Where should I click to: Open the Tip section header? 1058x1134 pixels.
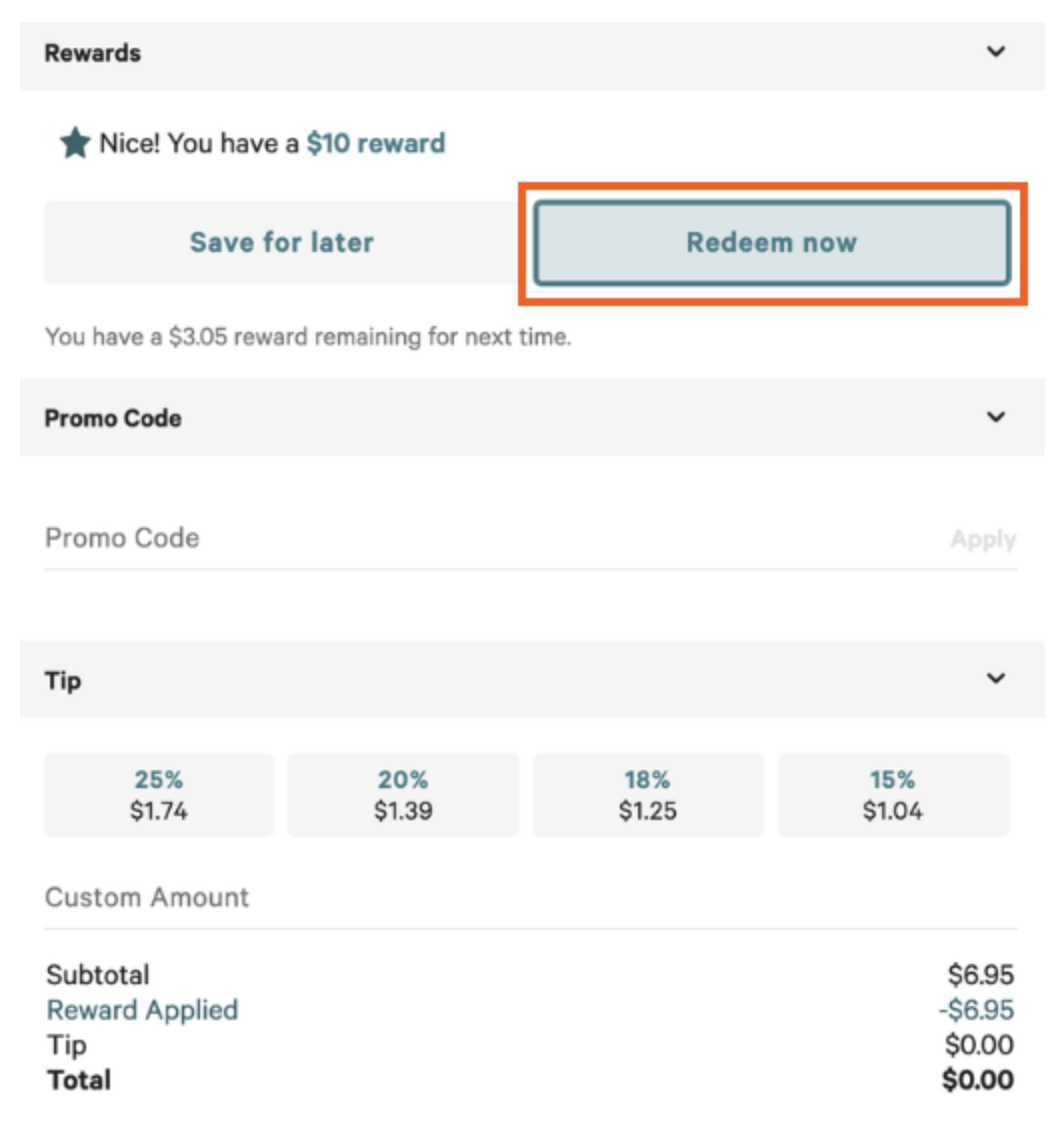coord(64,679)
